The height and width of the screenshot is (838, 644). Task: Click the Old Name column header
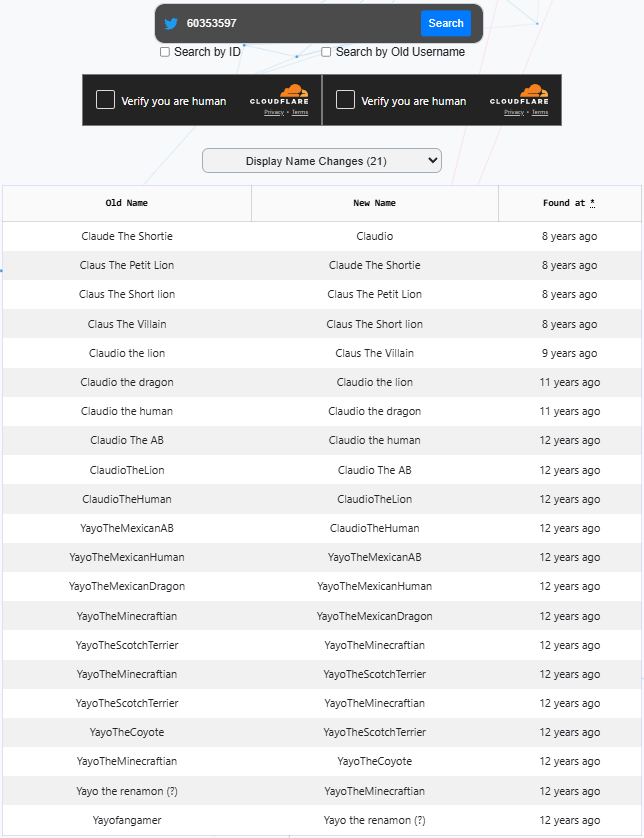click(127, 203)
